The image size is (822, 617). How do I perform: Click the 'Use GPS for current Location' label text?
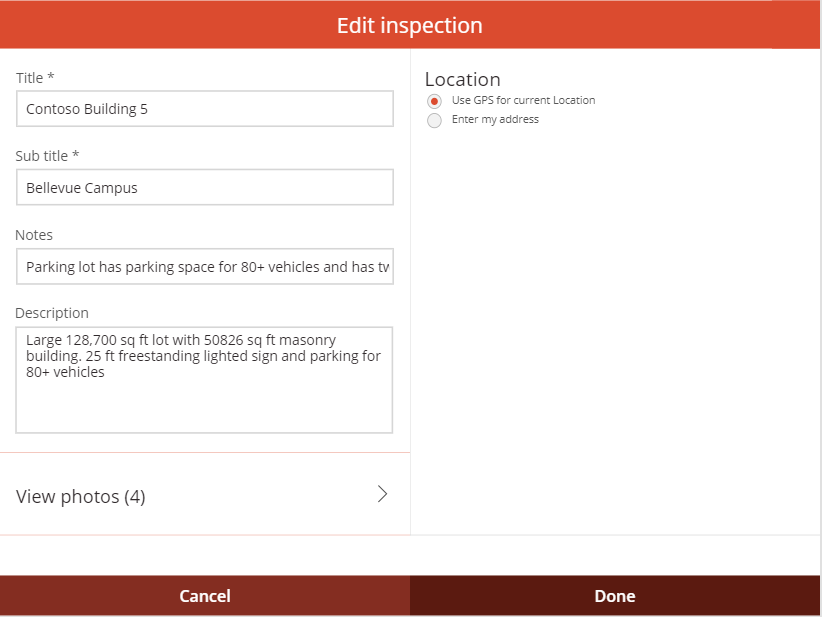[x=523, y=100]
